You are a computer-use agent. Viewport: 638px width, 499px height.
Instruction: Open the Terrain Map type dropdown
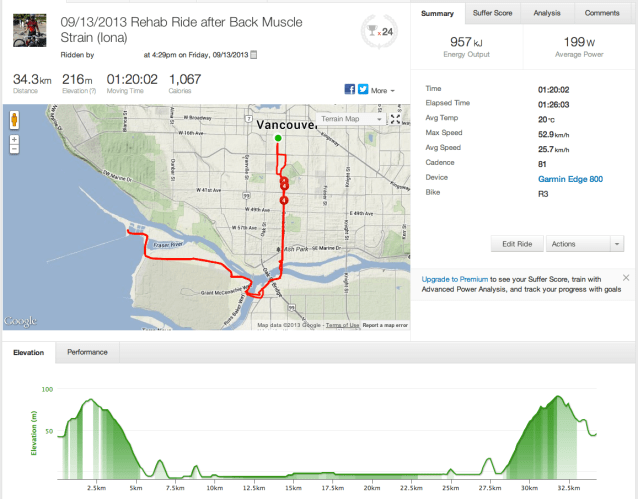352,119
